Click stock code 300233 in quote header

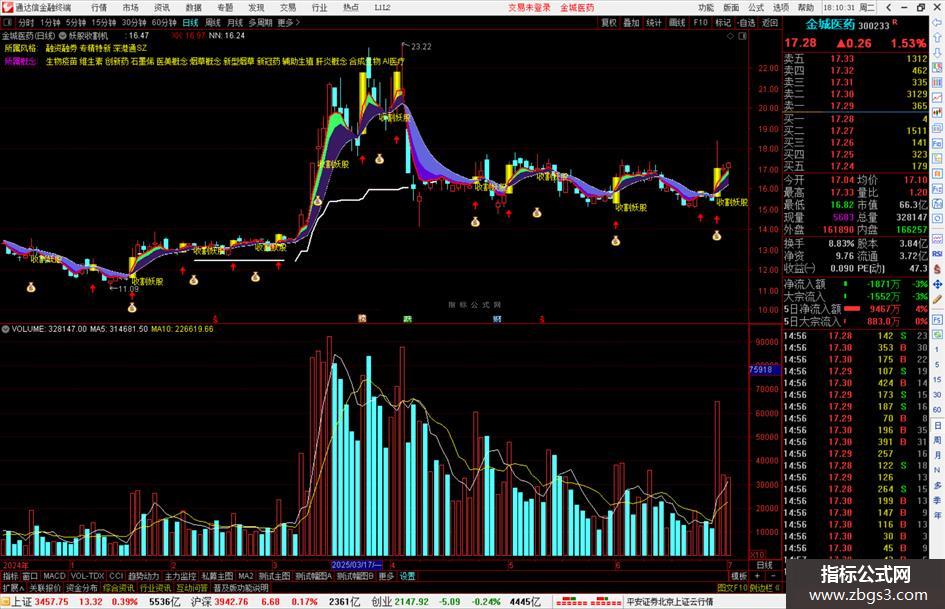(874, 25)
